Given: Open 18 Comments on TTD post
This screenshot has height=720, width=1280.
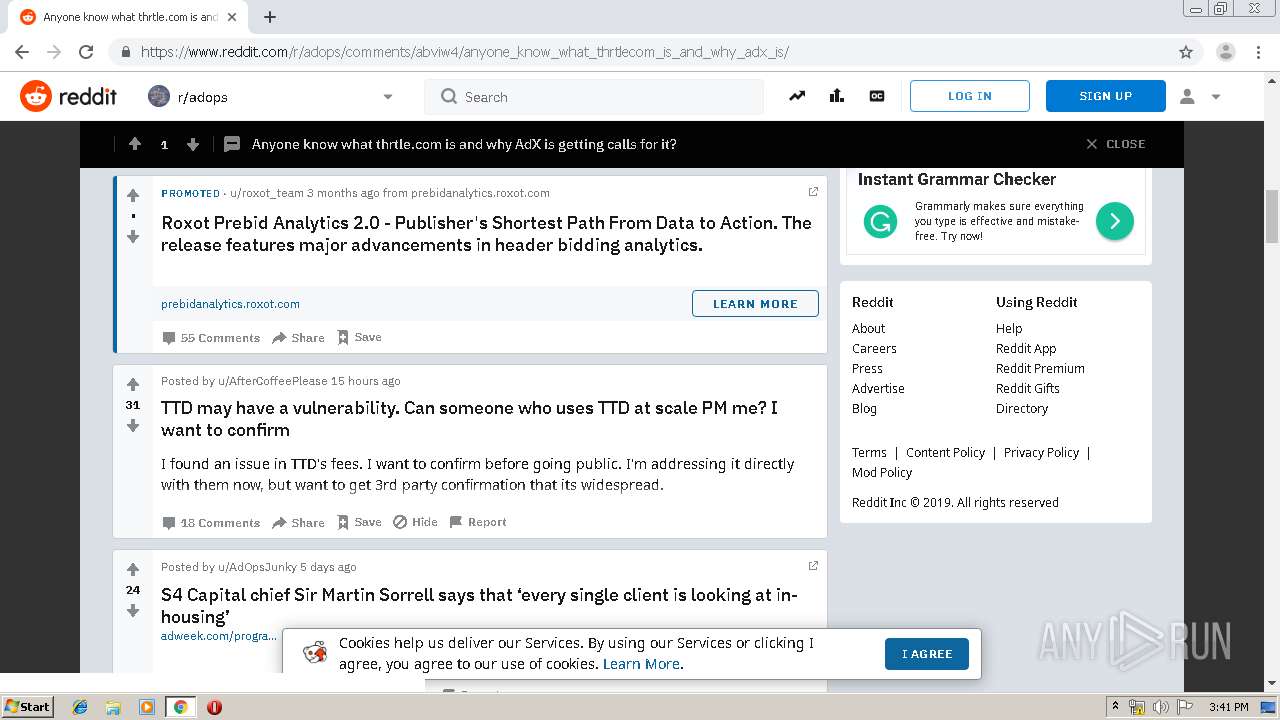Looking at the screenshot, I should tap(211, 523).
